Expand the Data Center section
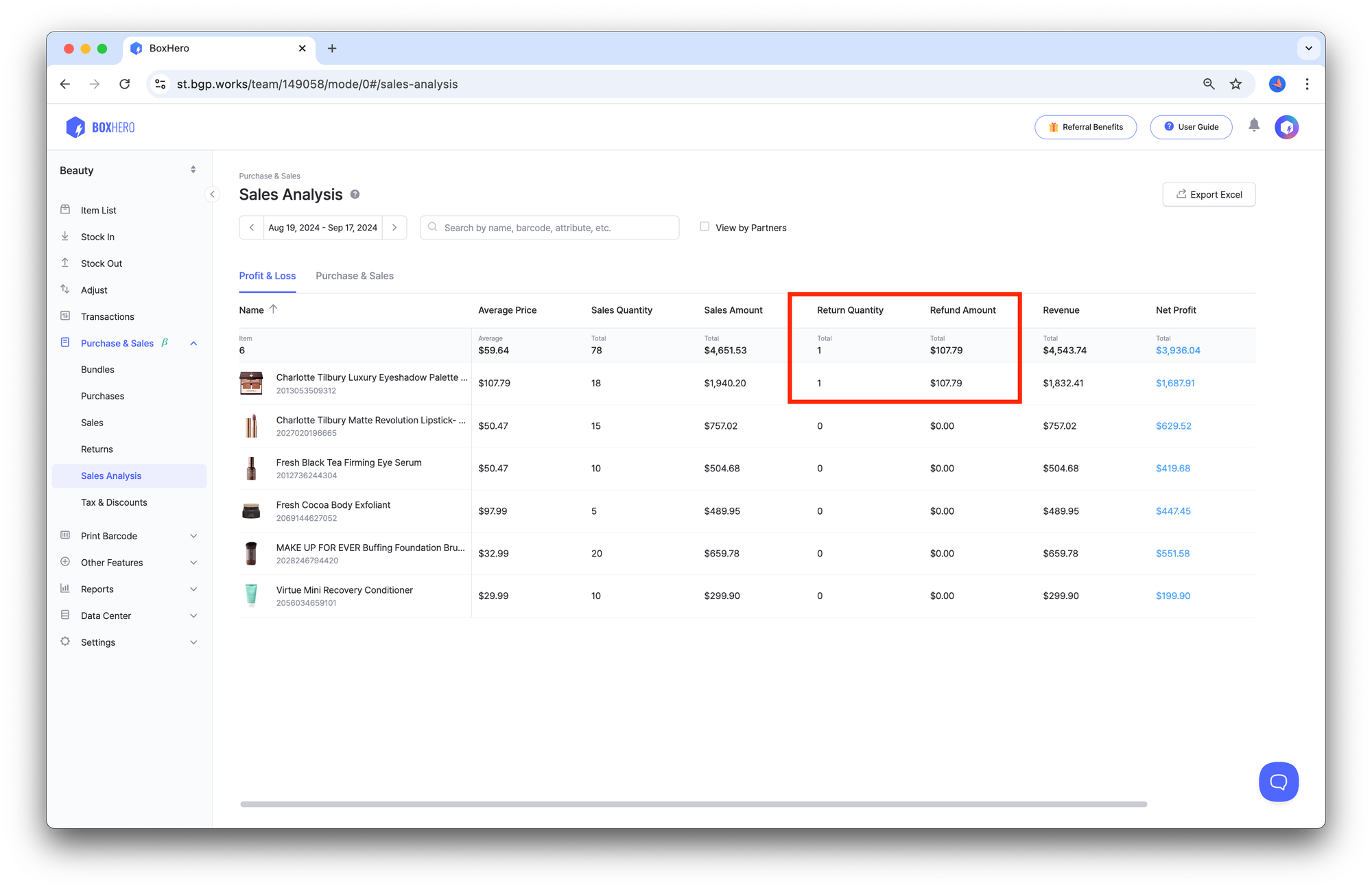Viewport: 1372px width, 890px height. 193,616
